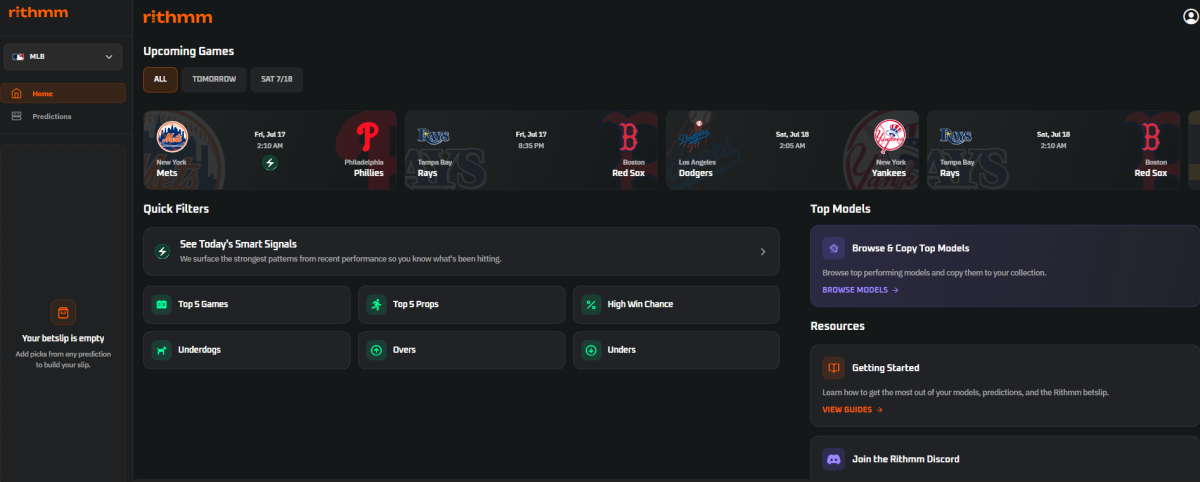Click the rithmm logo in the top header
Screen dimensions: 1200x482
(177, 17)
